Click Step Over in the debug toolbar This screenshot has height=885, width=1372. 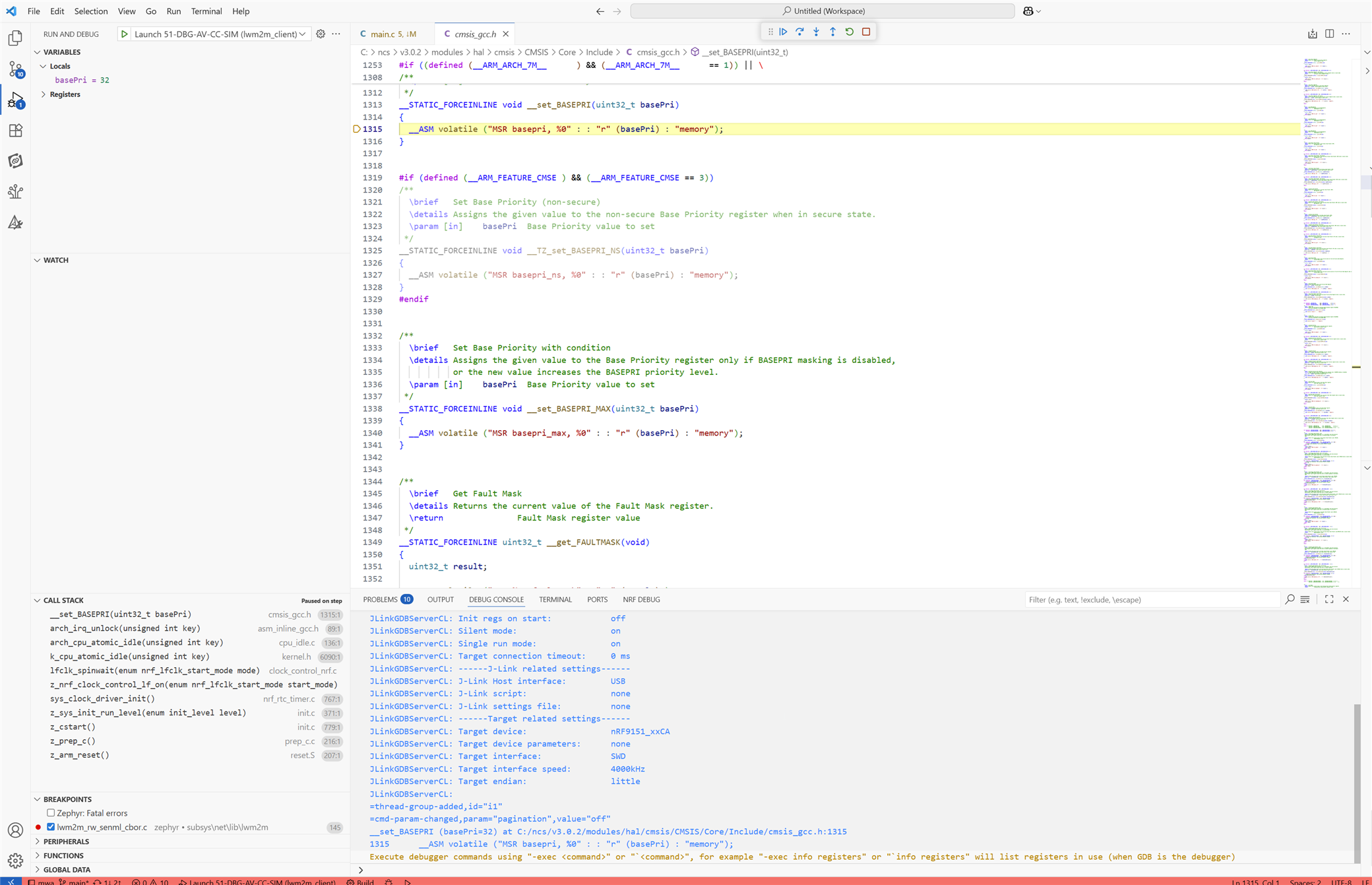point(799,31)
